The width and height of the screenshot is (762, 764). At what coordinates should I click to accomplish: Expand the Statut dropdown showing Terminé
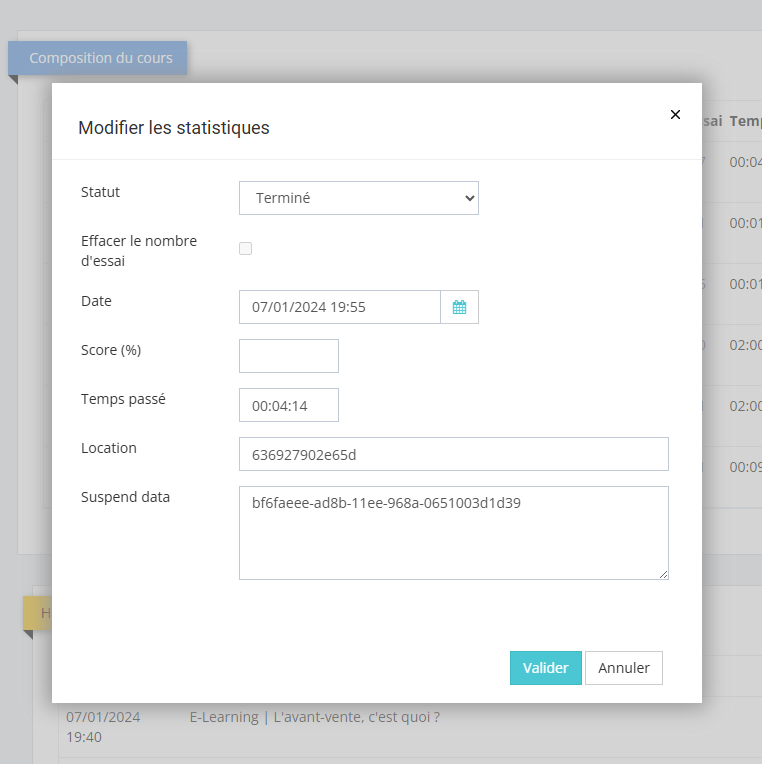click(x=359, y=198)
